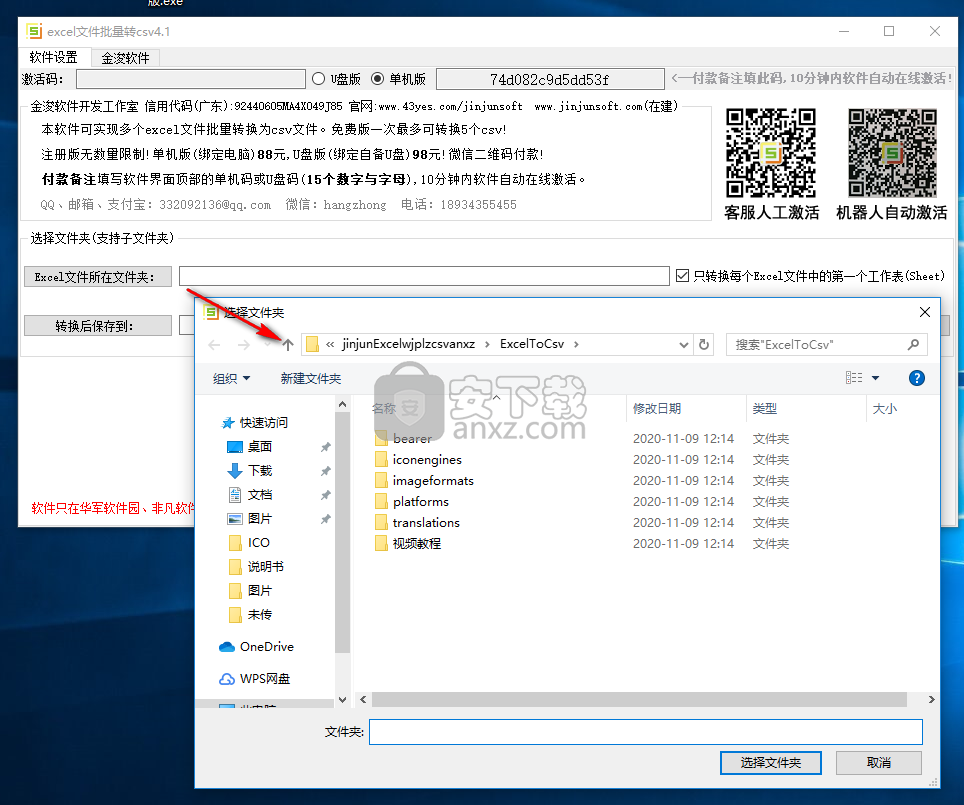Screen dimensions: 964x805
Task: Click navigation pane scroll up arrow
Action: pos(342,404)
